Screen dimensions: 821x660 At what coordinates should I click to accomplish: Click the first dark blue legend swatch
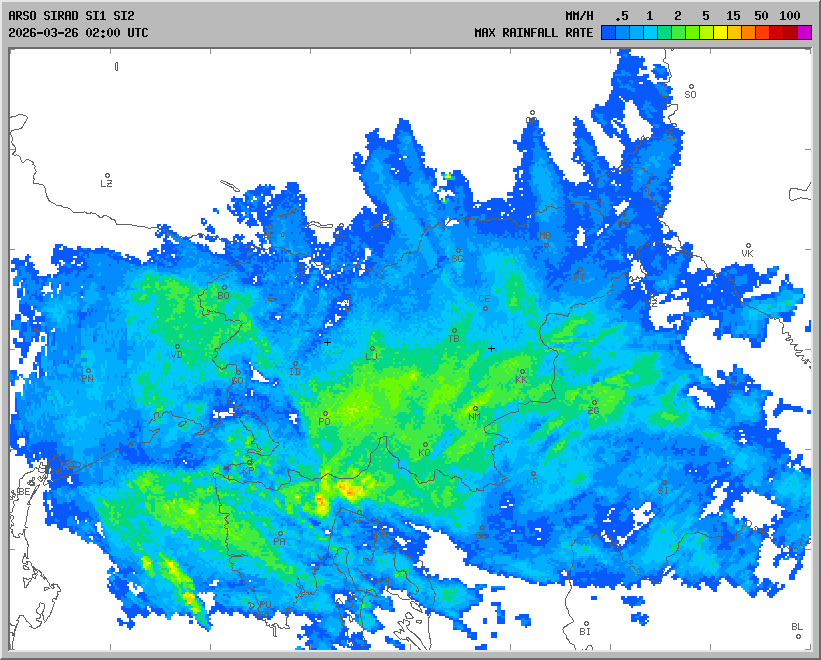click(608, 33)
